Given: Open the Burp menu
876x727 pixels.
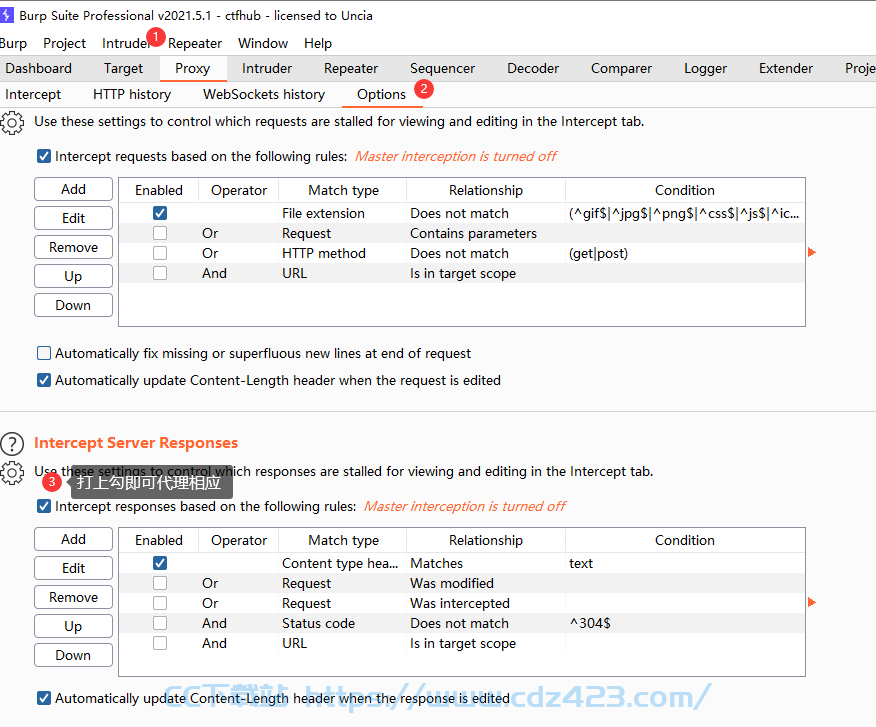Looking at the screenshot, I should point(13,43).
